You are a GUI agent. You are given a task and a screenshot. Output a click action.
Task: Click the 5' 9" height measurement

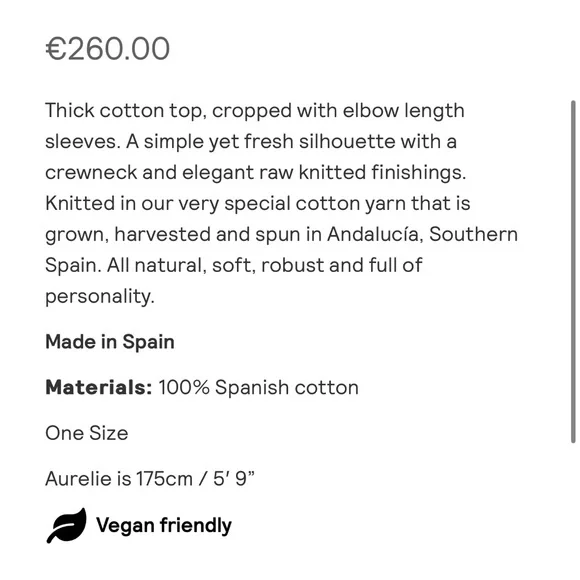click(234, 478)
